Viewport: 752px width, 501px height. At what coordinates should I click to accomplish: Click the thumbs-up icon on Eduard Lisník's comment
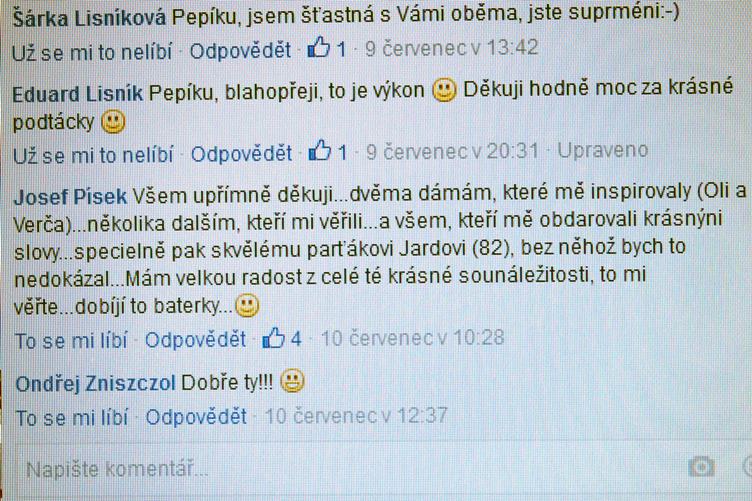(320, 151)
